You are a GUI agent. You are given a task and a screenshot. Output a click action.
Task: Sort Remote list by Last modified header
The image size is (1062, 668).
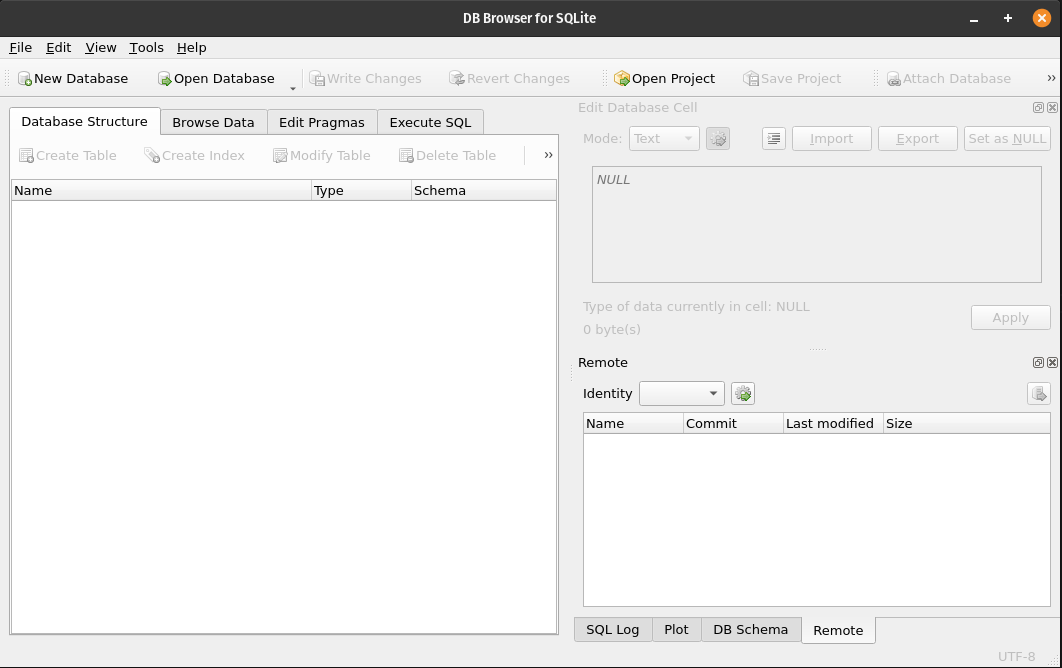point(832,423)
